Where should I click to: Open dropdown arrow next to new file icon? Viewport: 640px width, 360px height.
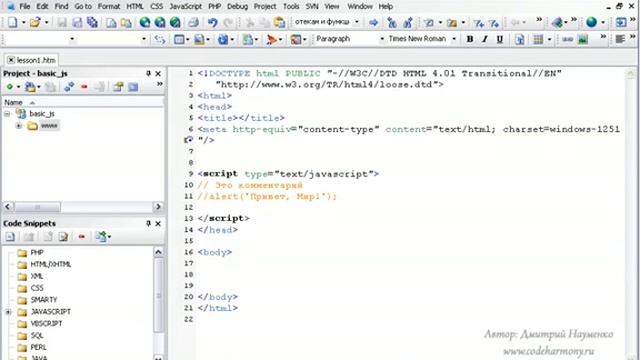23,22
